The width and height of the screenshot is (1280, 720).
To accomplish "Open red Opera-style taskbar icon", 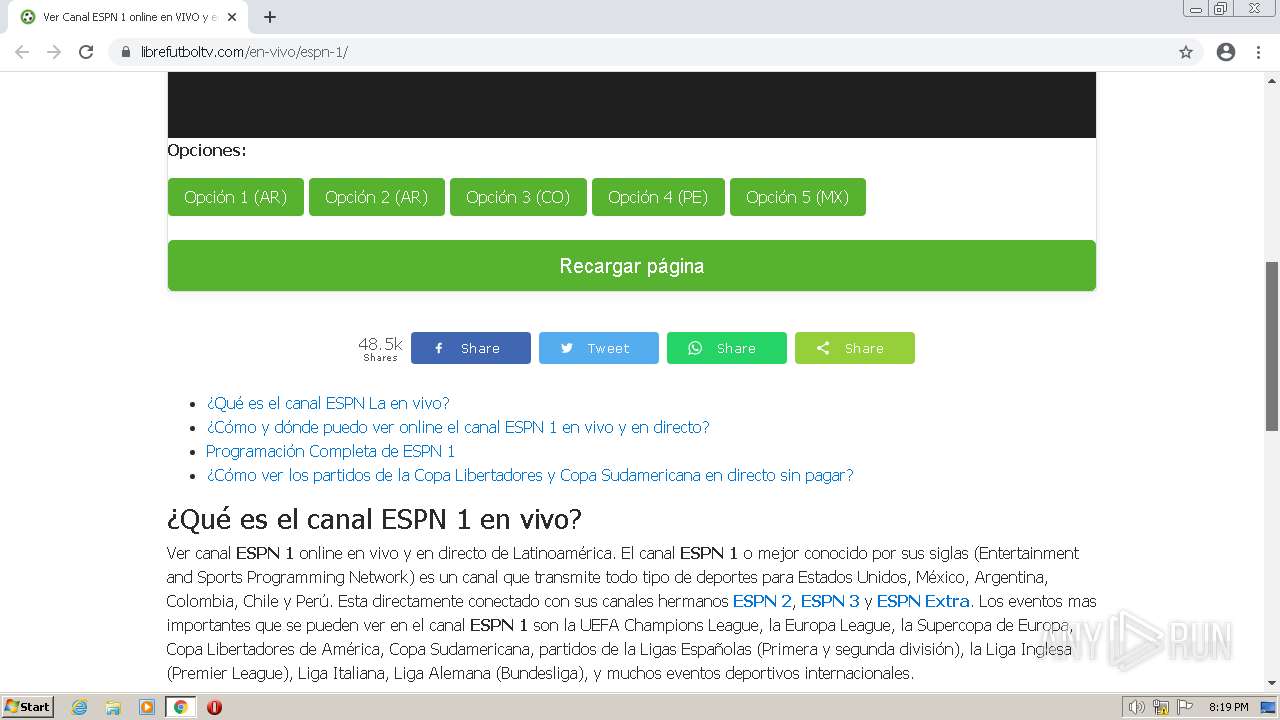I will [214, 707].
